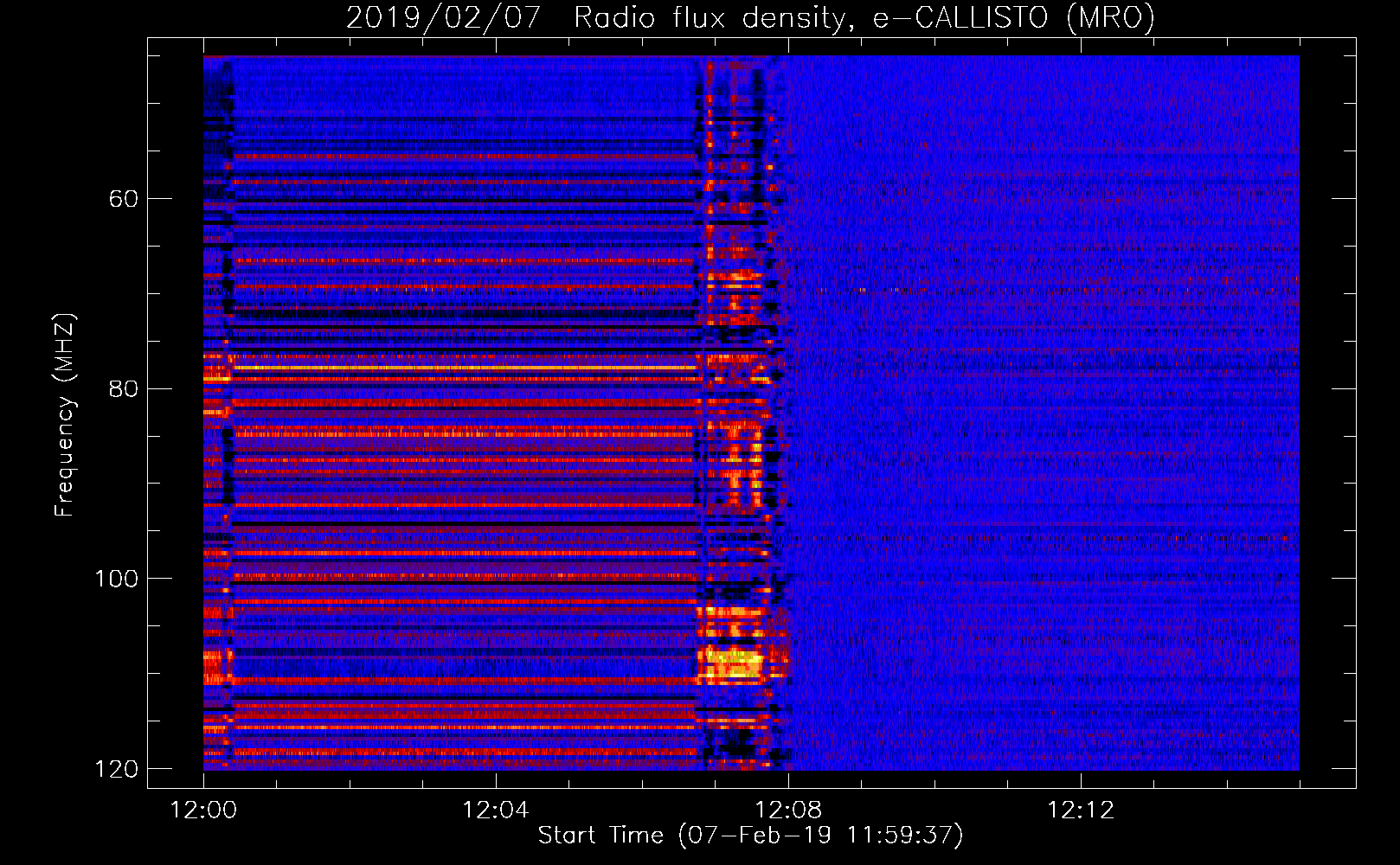Click the 100 frequency axis label

click(116, 579)
